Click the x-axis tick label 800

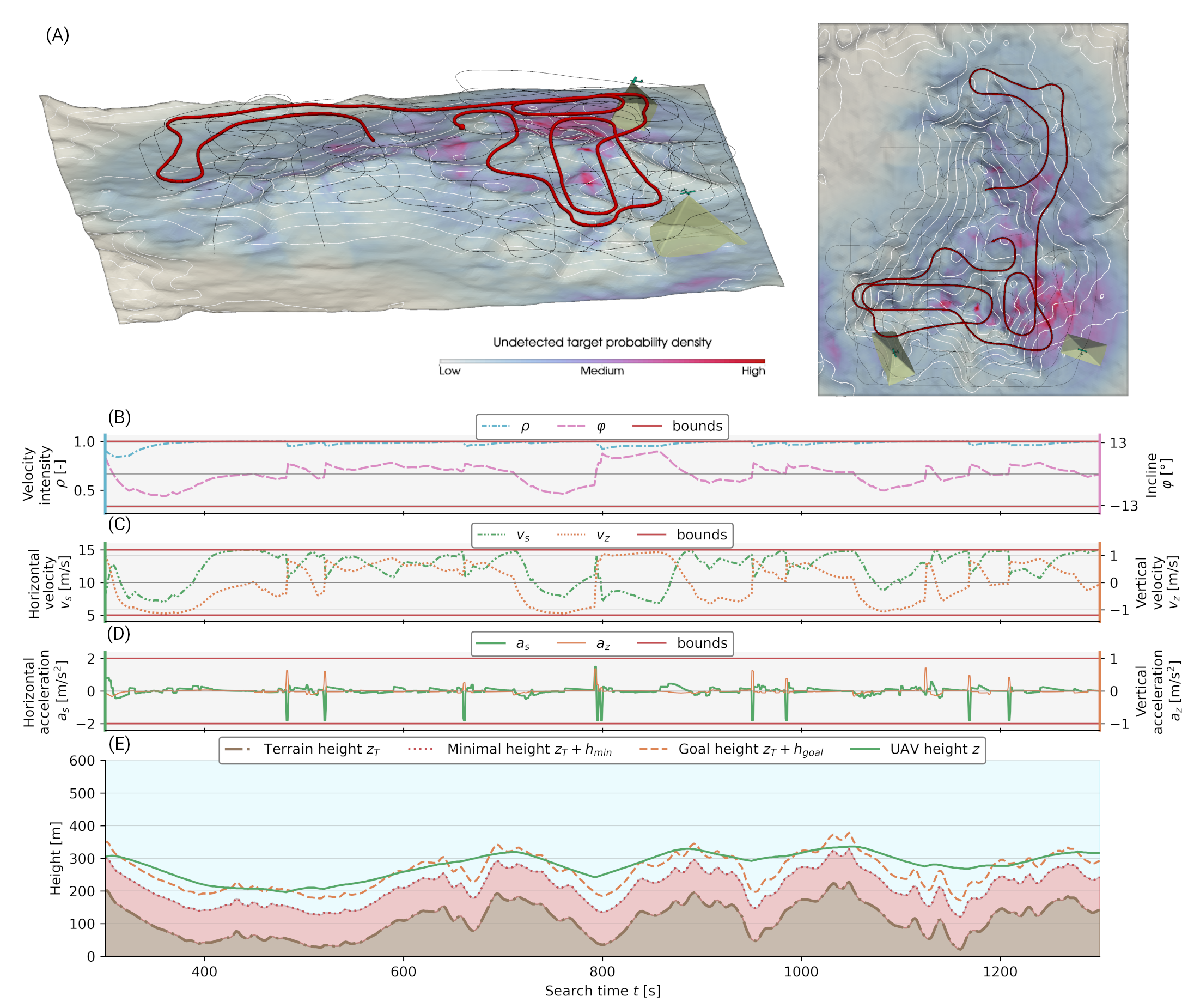[602, 972]
